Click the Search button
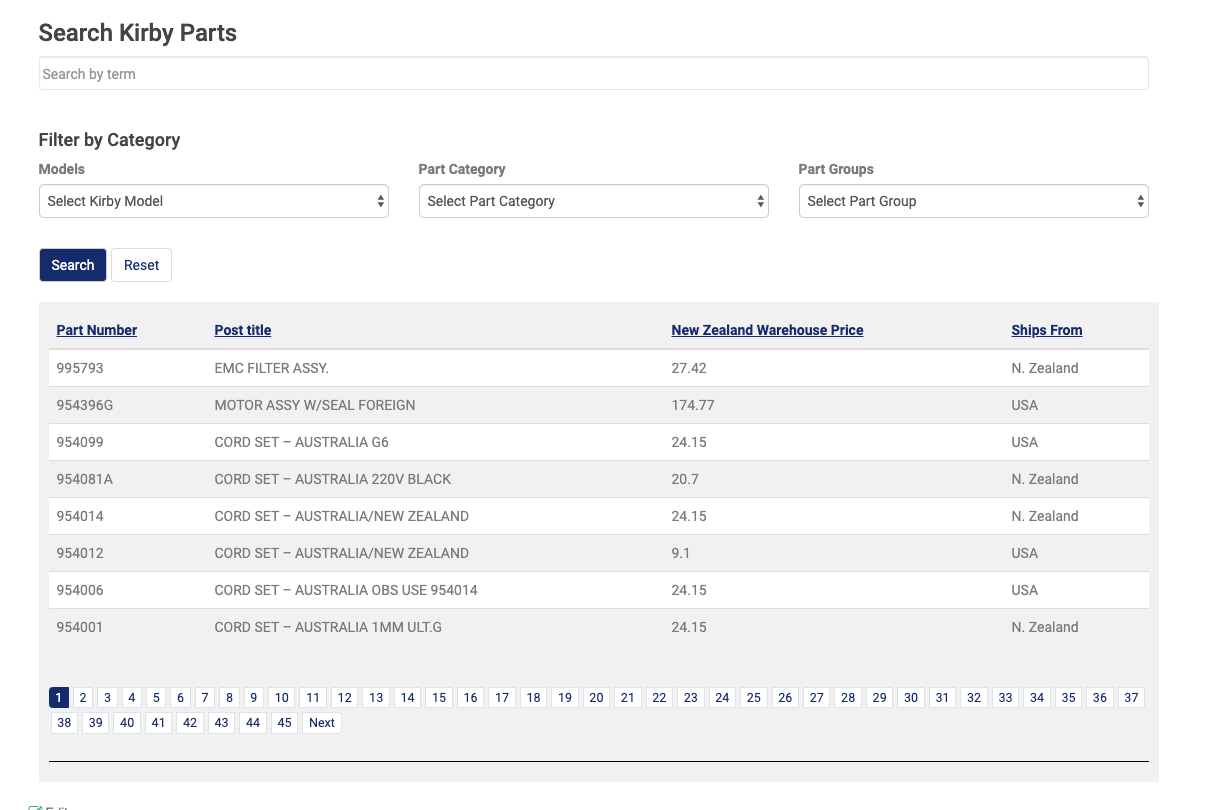The image size is (1211, 810). [73, 265]
